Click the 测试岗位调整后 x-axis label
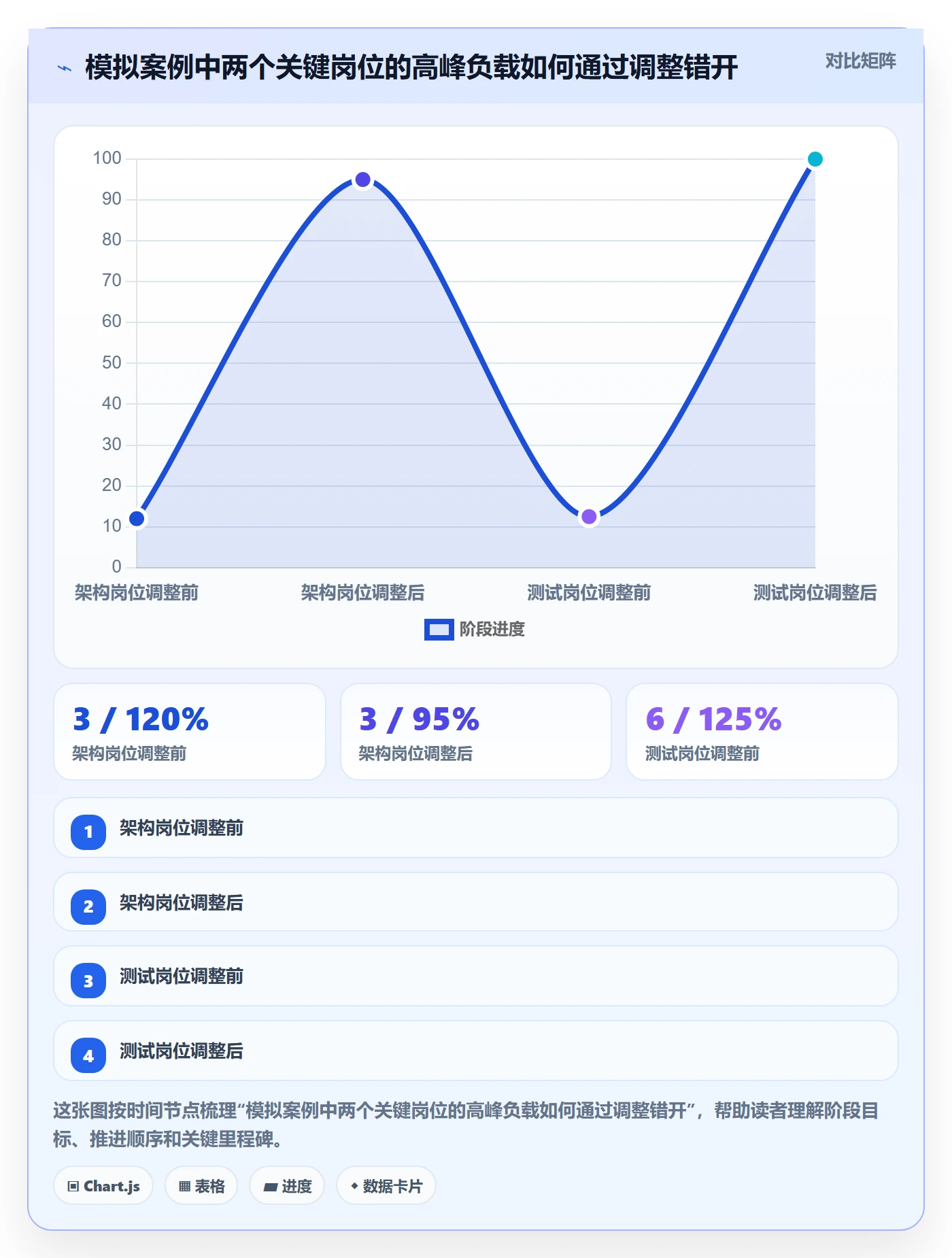 pos(815,593)
